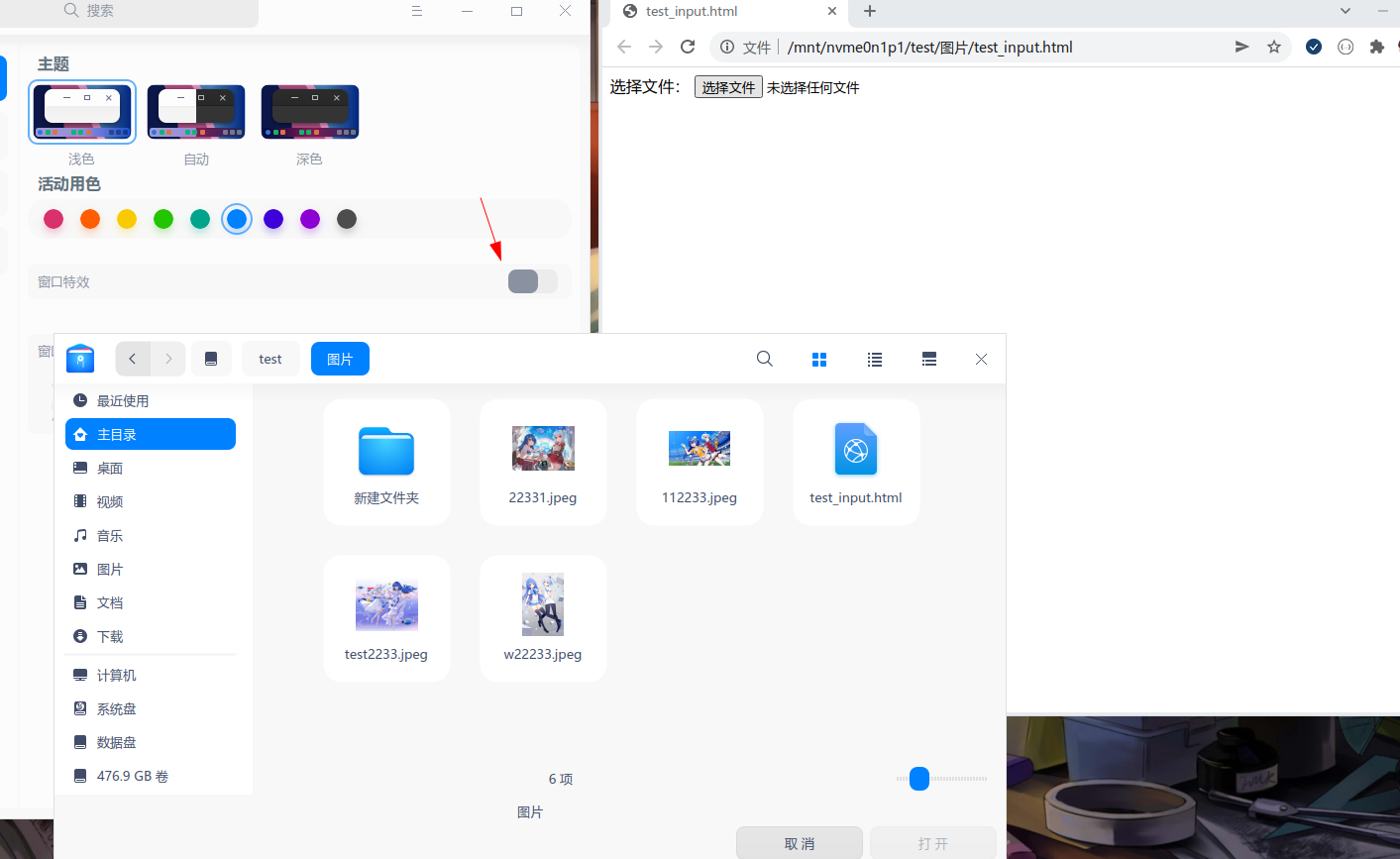1400x859 pixels.
Task: Open 计算机 in the sidebar
Action: coord(151,675)
